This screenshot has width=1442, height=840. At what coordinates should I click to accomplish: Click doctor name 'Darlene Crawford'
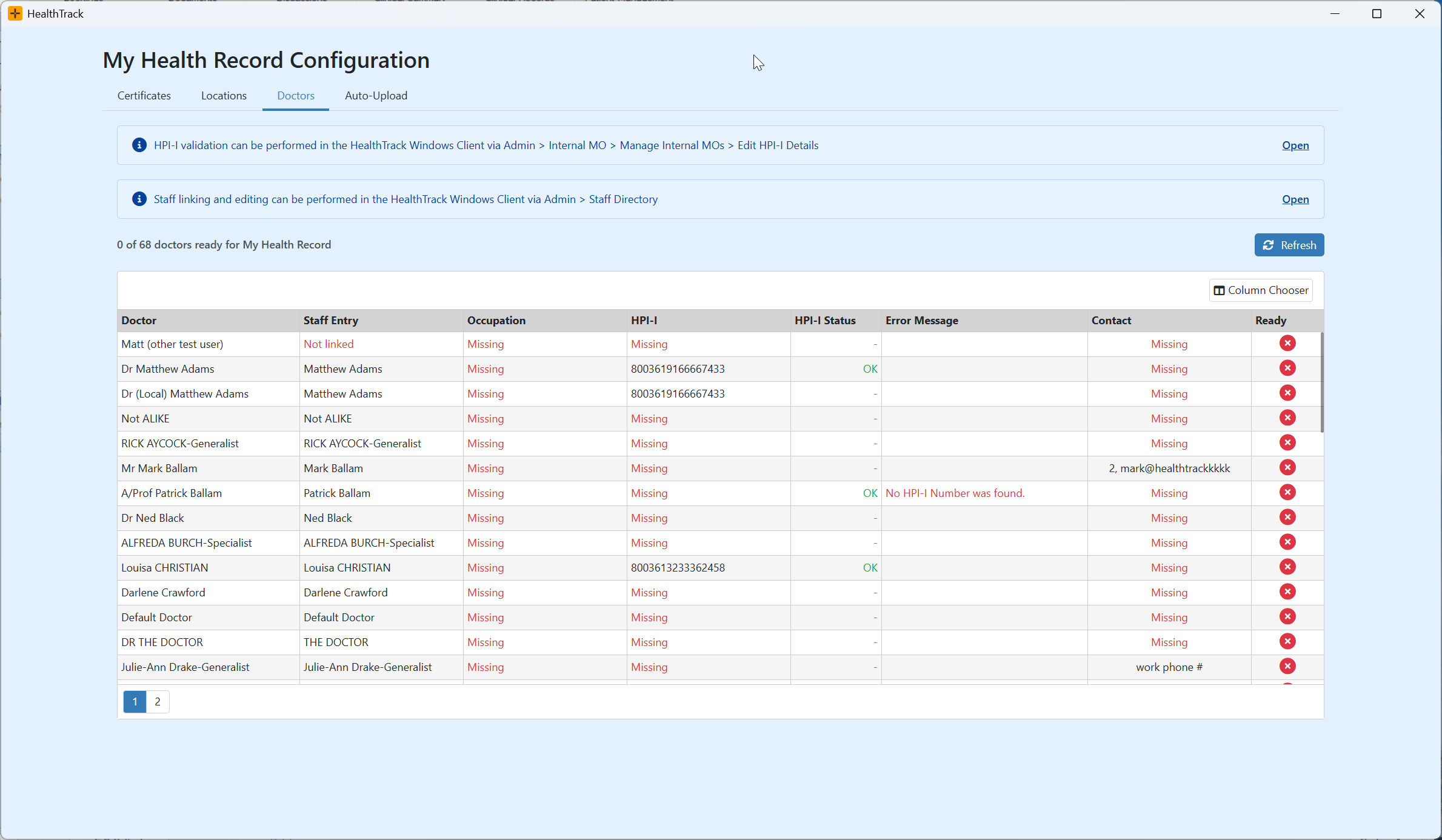click(x=163, y=593)
